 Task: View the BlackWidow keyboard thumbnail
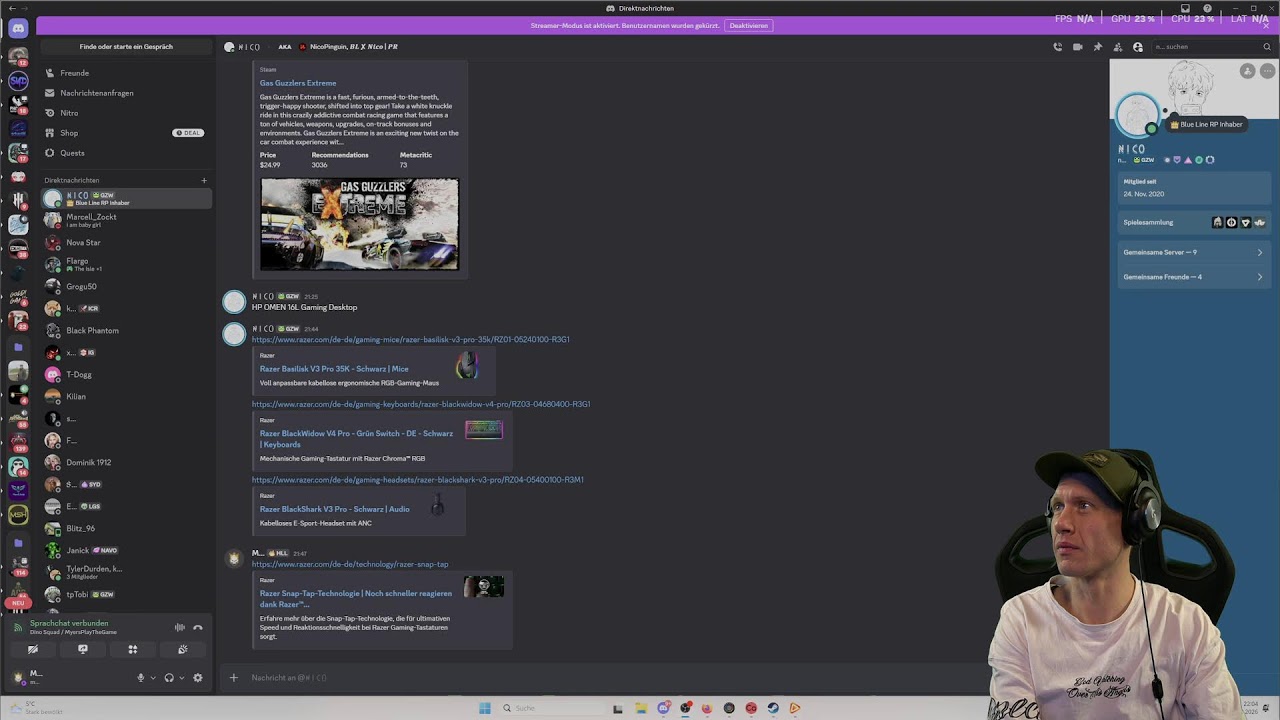coord(483,429)
